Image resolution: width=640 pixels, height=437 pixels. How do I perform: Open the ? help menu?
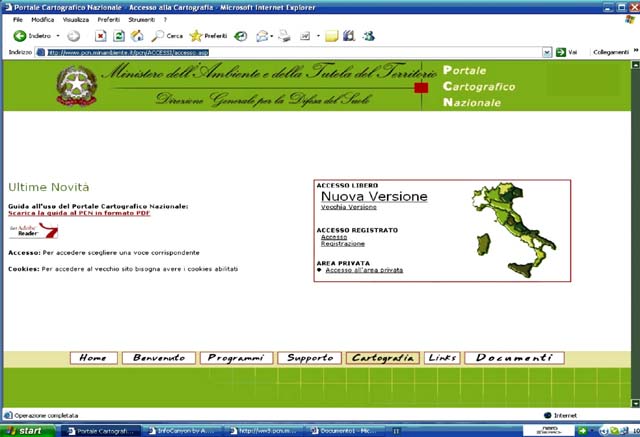pyautogui.click(x=165, y=20)
